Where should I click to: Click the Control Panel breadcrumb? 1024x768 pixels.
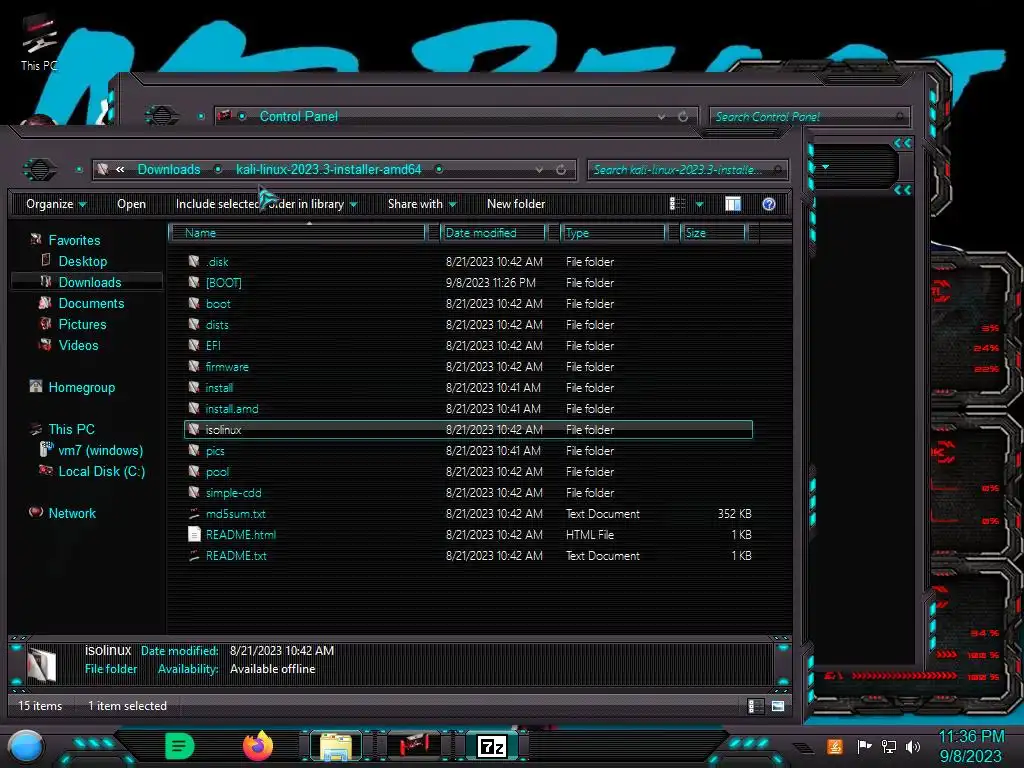[x=298, y=116]
